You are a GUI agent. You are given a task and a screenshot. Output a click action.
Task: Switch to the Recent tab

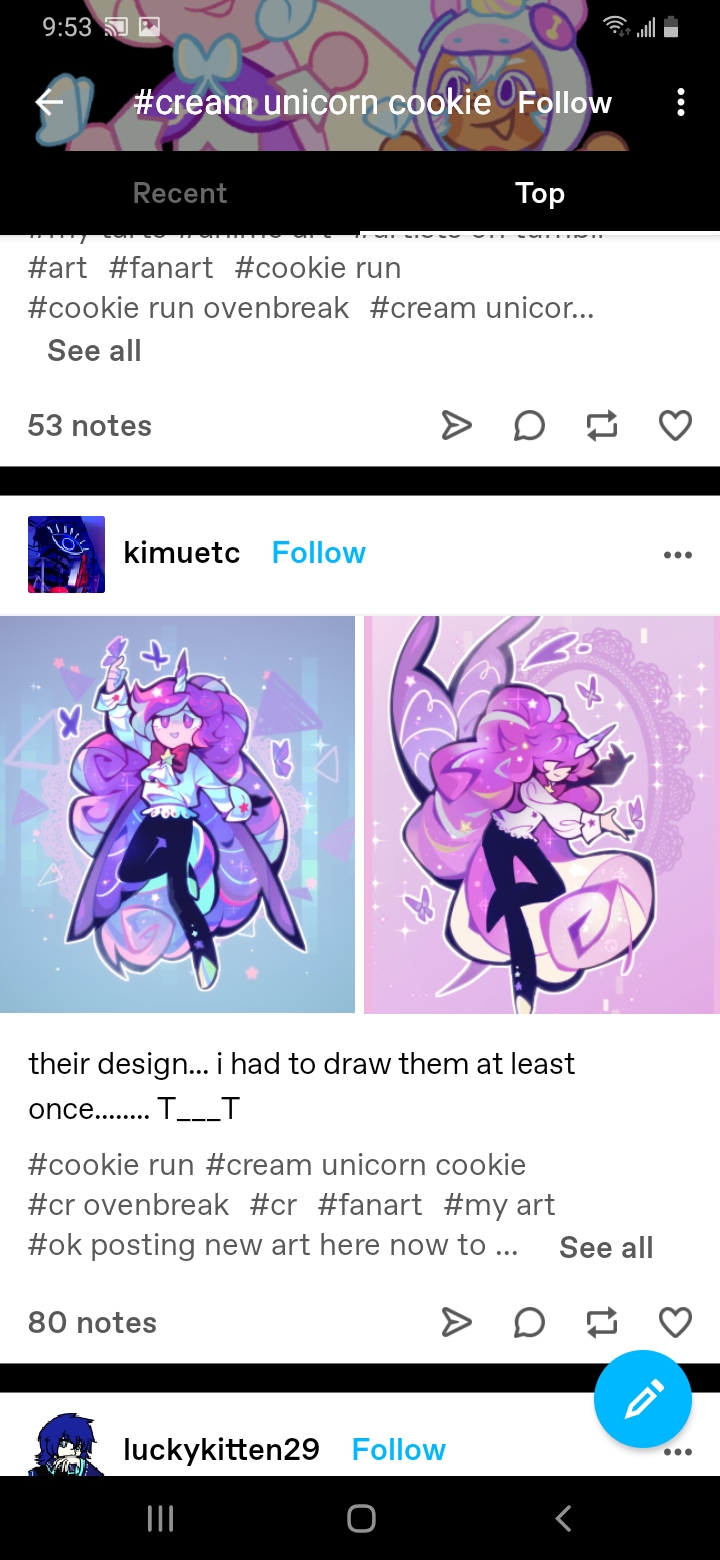pyautogui.click(x=180, y=193)
